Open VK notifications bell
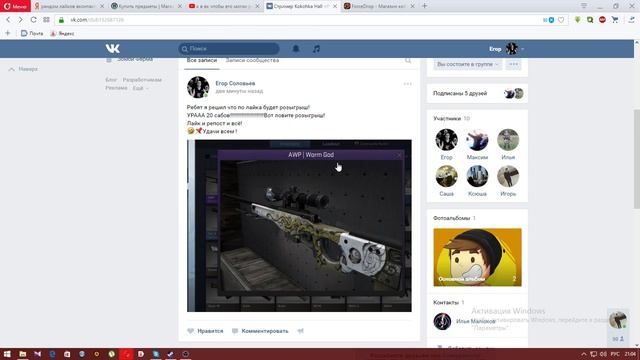 (x=296, y=49)
